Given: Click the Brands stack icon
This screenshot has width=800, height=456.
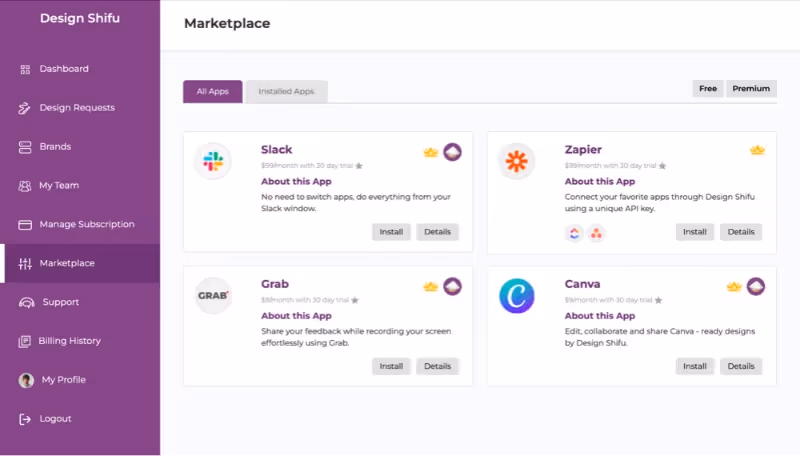Looking at the screenshot, I should pyautogui.click(x=24, y=147).
